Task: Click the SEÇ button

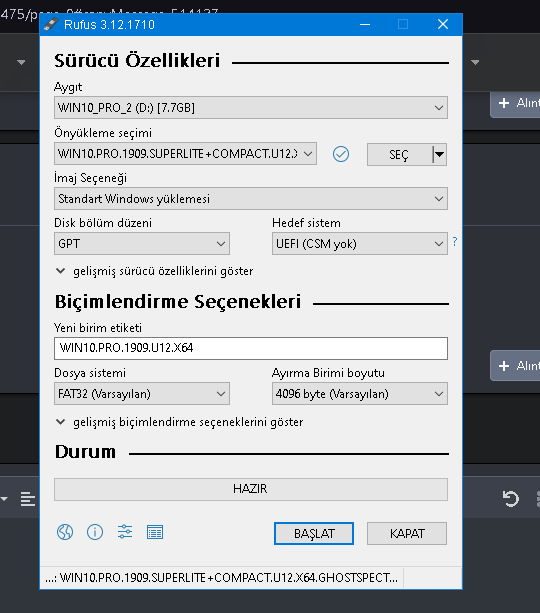Action: 400,154
